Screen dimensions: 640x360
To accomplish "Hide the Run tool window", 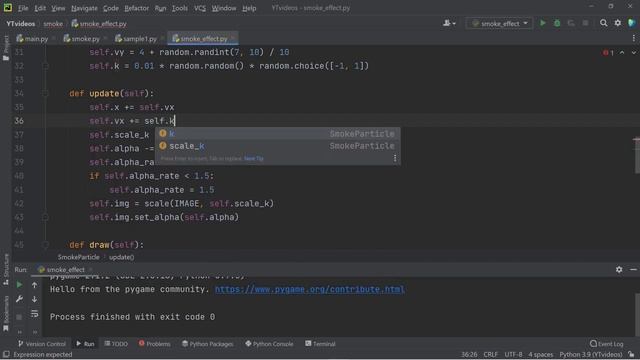I will point(633,269).
